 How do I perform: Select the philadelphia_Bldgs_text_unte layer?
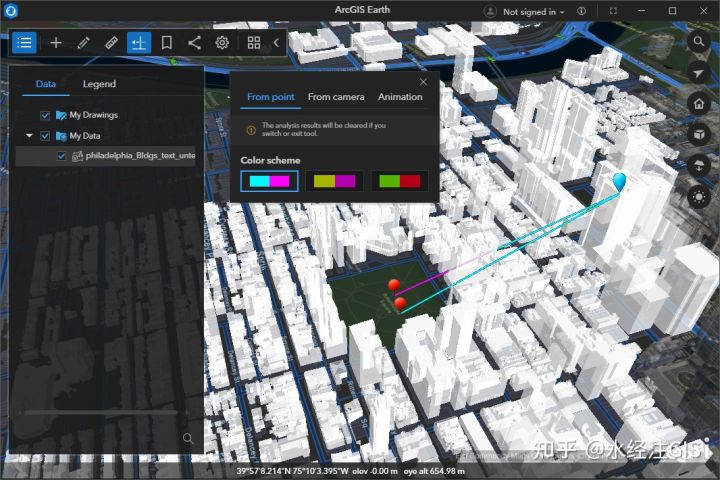(x=106, y=156)
